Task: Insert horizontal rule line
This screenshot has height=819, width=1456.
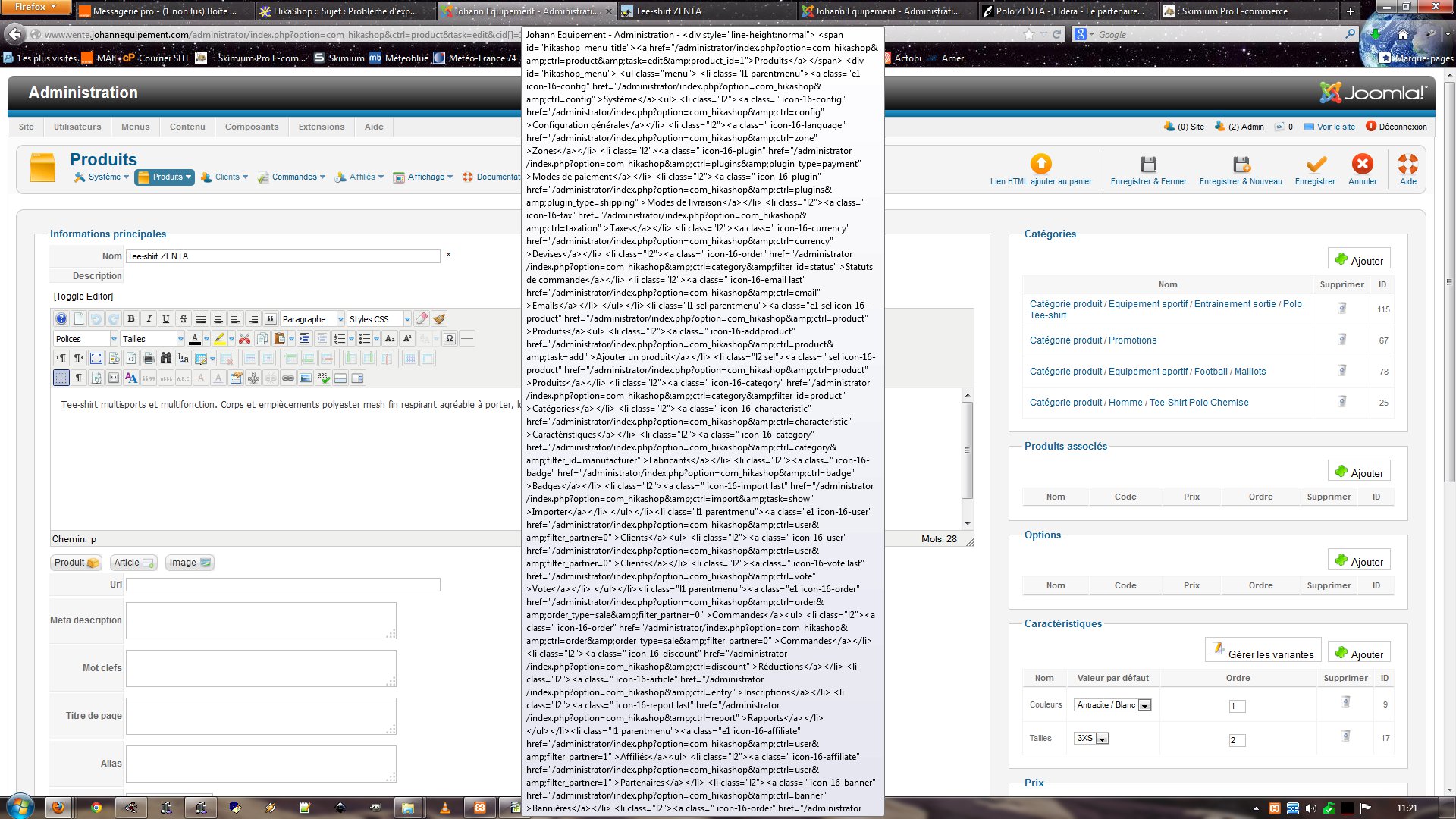Action: click(x=467, y=339)
